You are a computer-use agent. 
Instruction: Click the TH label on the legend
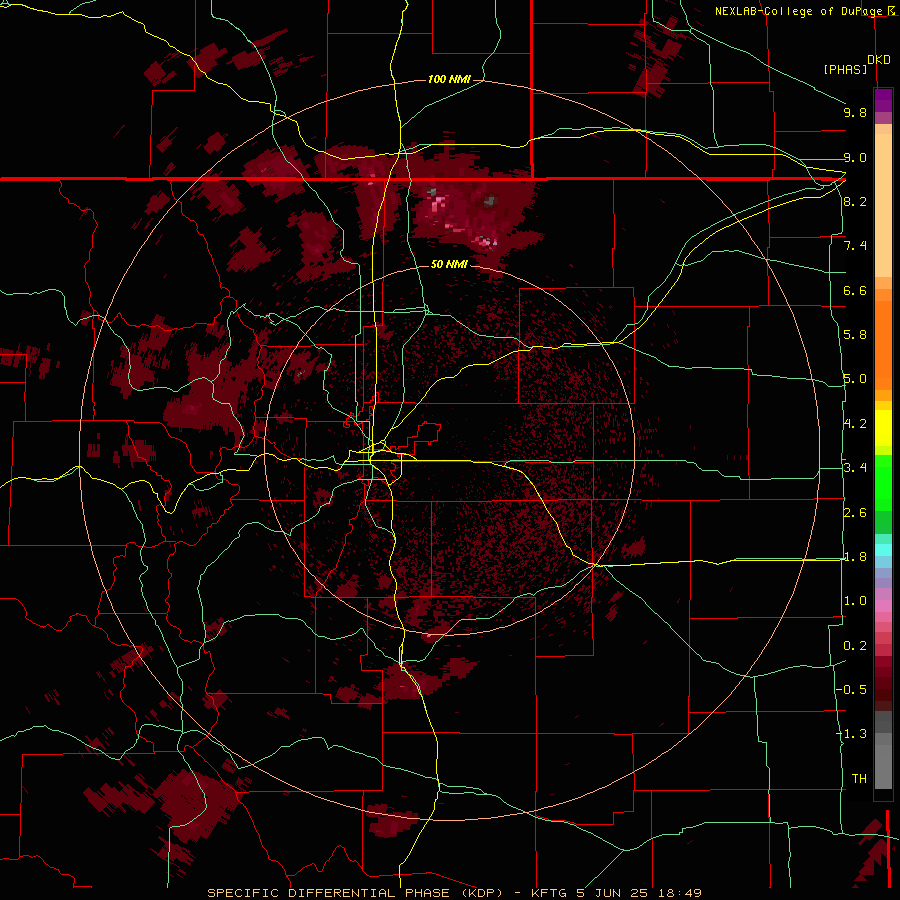click(x=859, y=779)
